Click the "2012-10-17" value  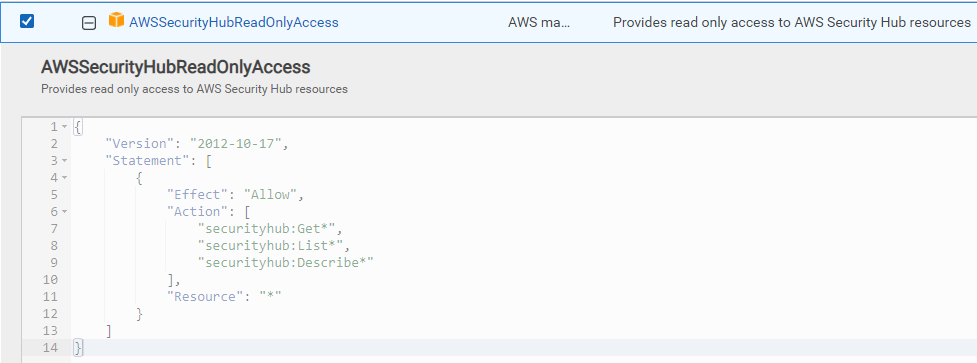click(237, 144)
